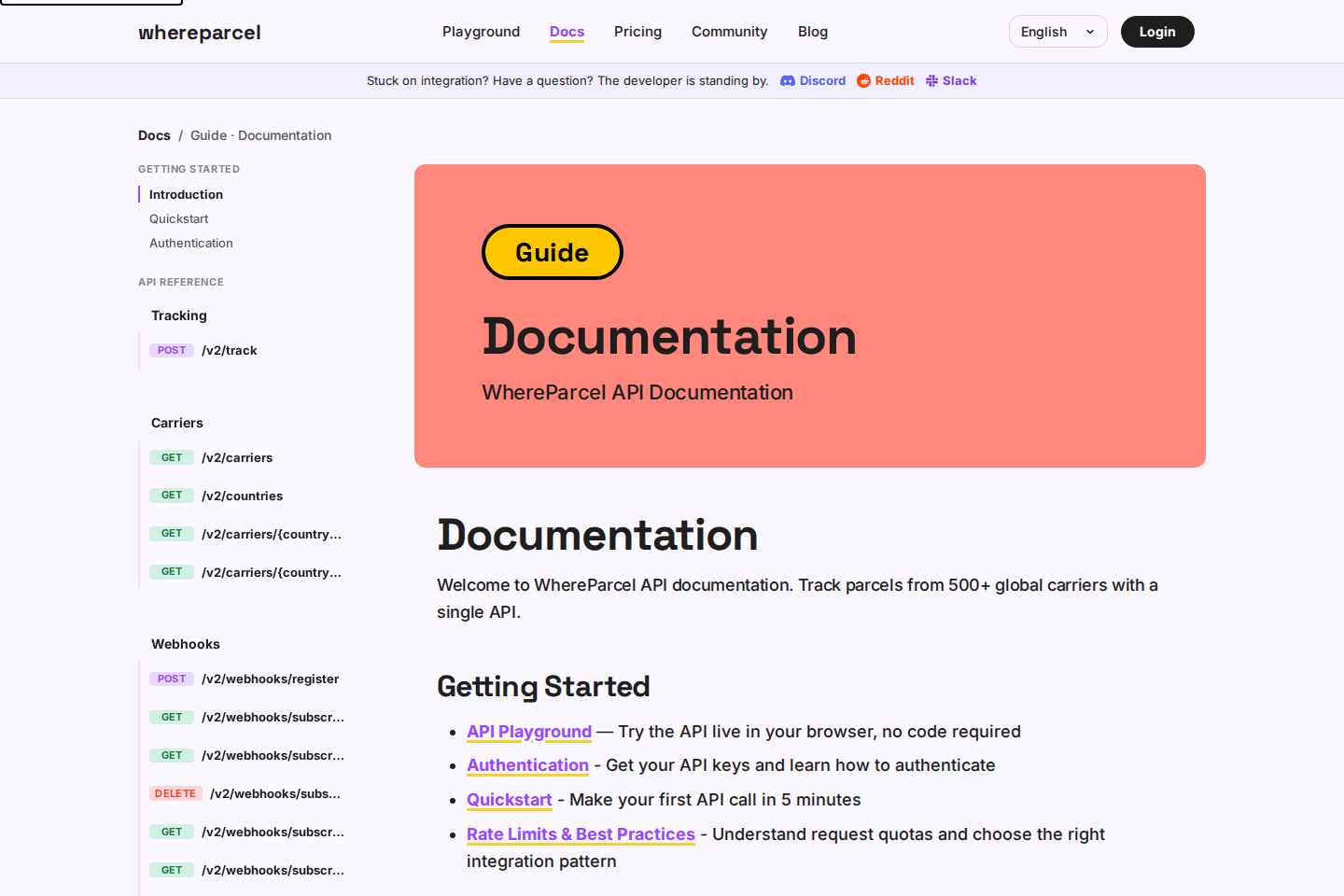Screen dimensions: 1344x896
Task: Follow the Quickstart link in Getting Started
Action: tap(509, 800)
